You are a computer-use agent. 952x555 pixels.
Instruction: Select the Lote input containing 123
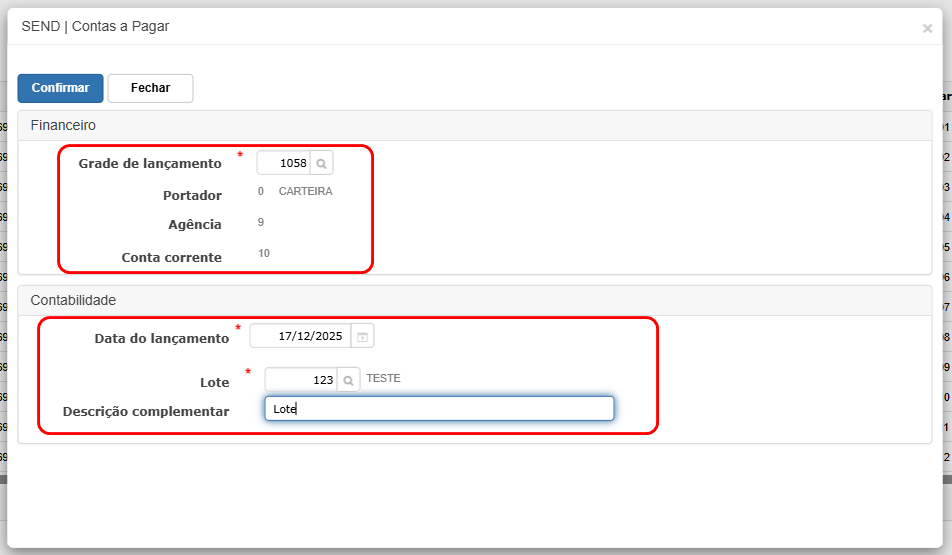(300, 380)
